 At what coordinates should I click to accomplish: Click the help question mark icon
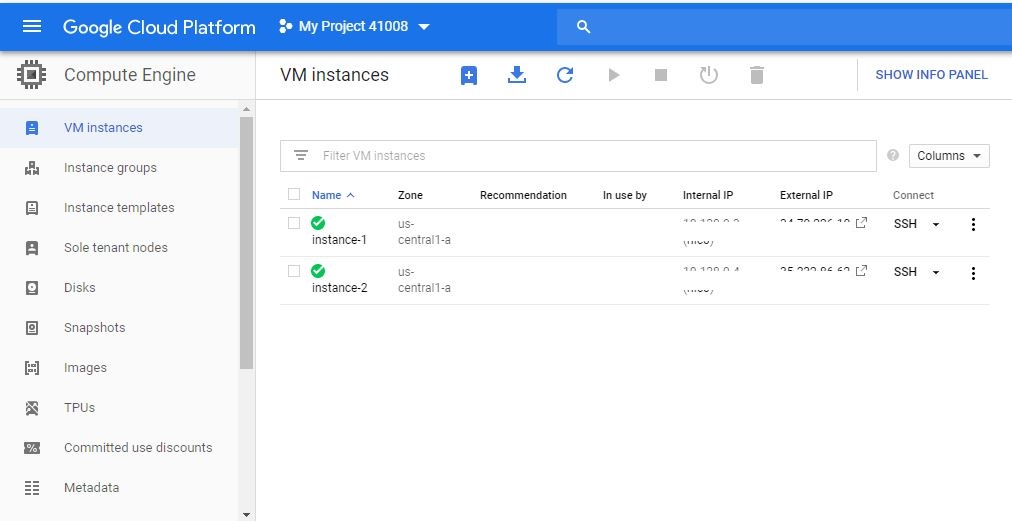coord(893,156)
